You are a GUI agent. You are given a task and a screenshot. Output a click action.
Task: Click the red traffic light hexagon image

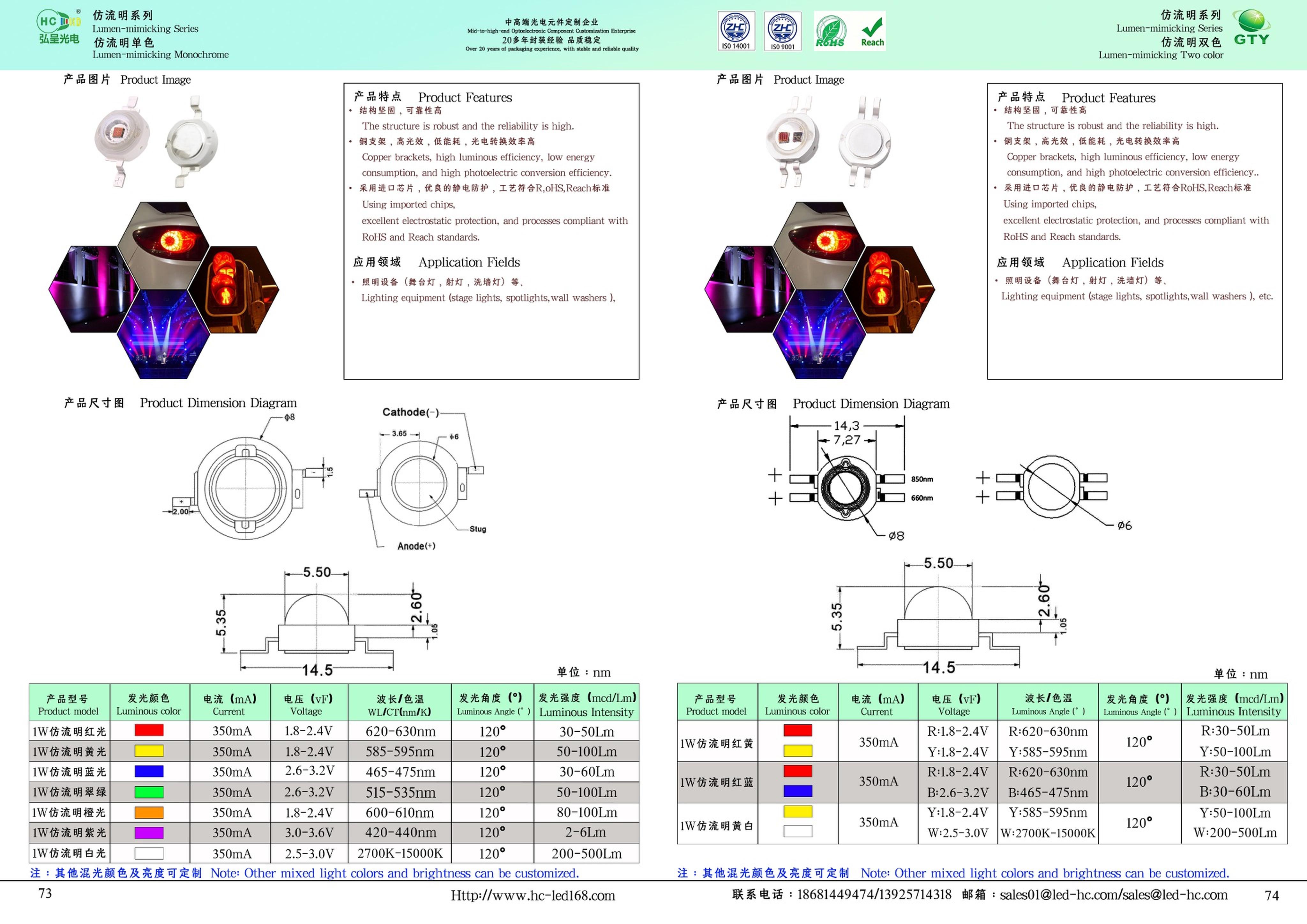tap(235, 289)
